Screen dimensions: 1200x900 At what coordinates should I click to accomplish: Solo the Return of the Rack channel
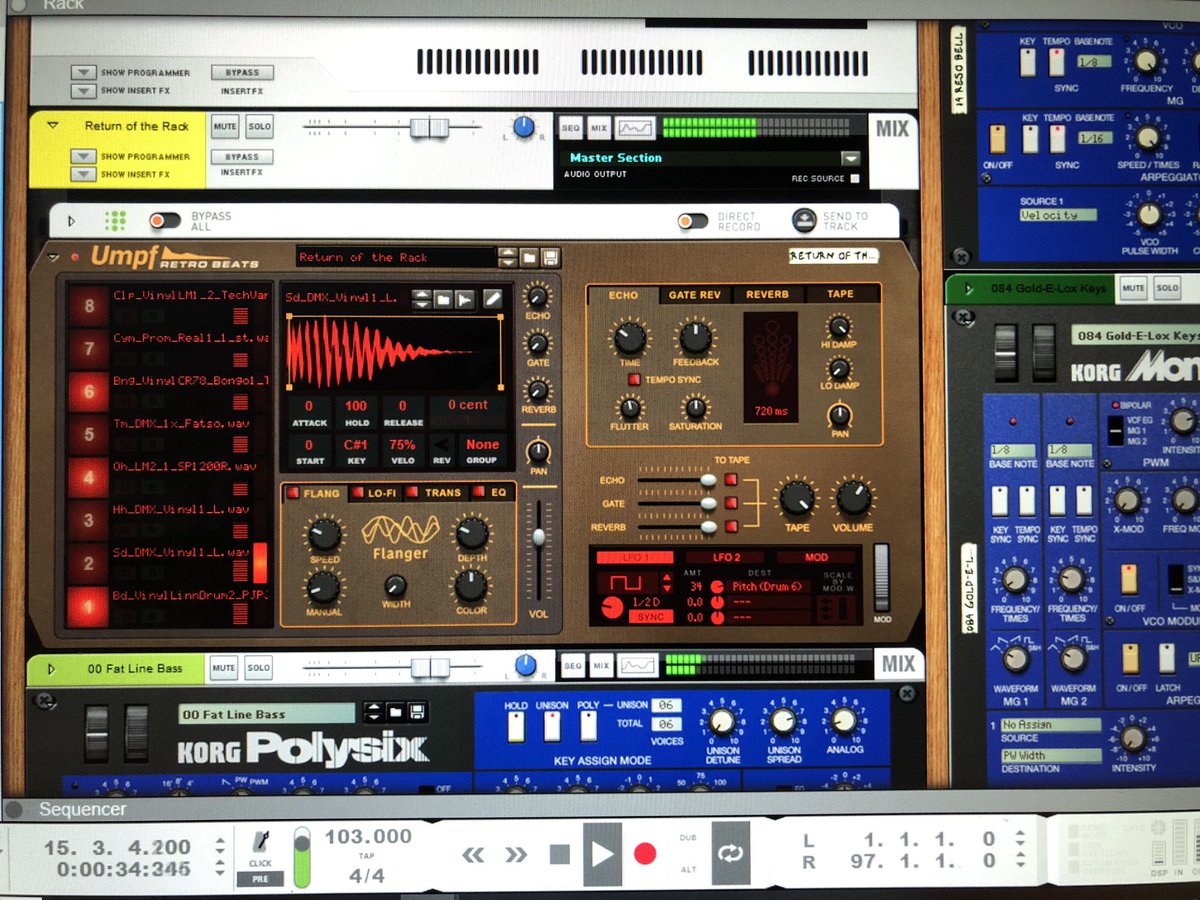coord(259,127)
